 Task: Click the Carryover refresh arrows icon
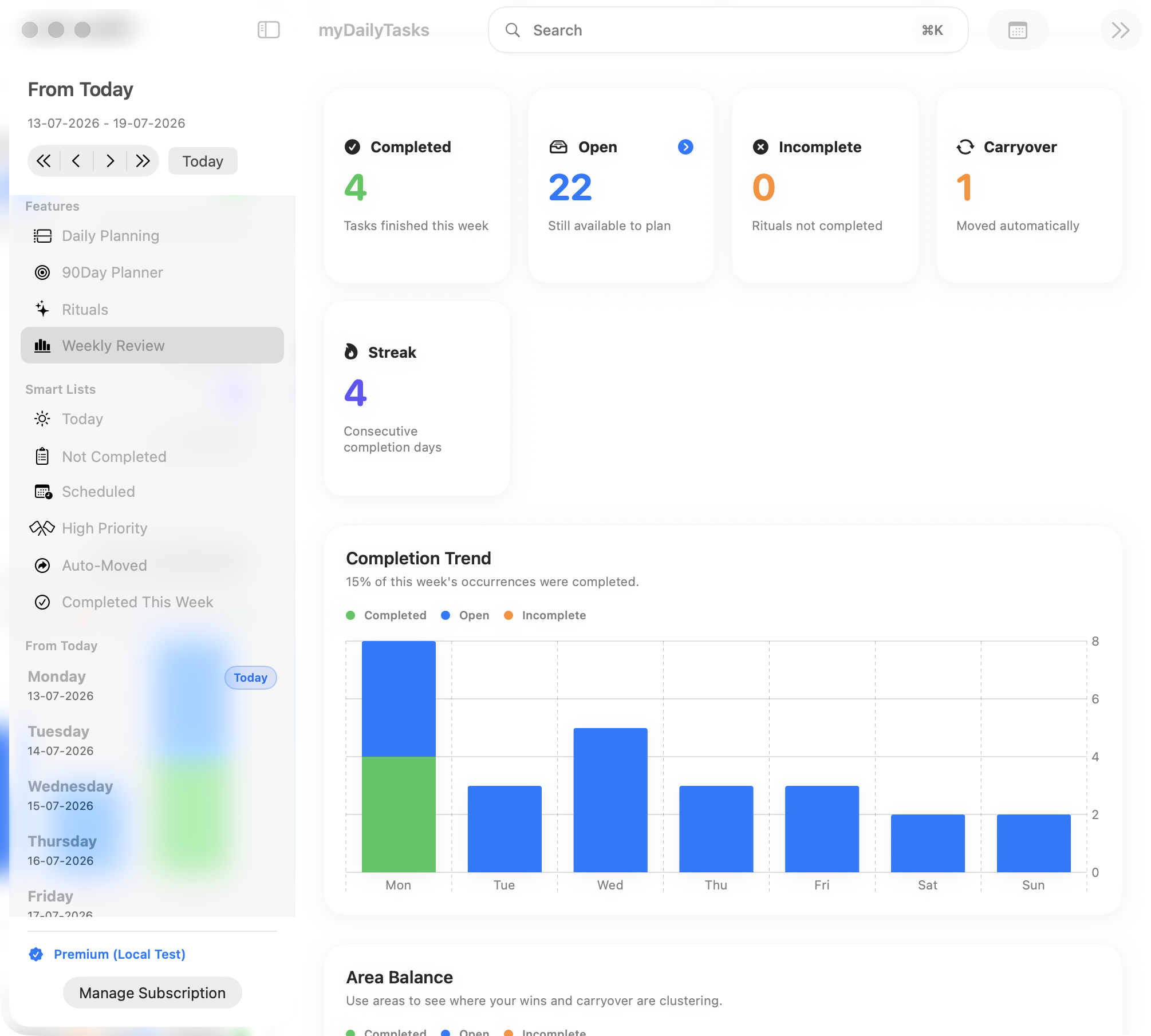click(x=965, y=147)
